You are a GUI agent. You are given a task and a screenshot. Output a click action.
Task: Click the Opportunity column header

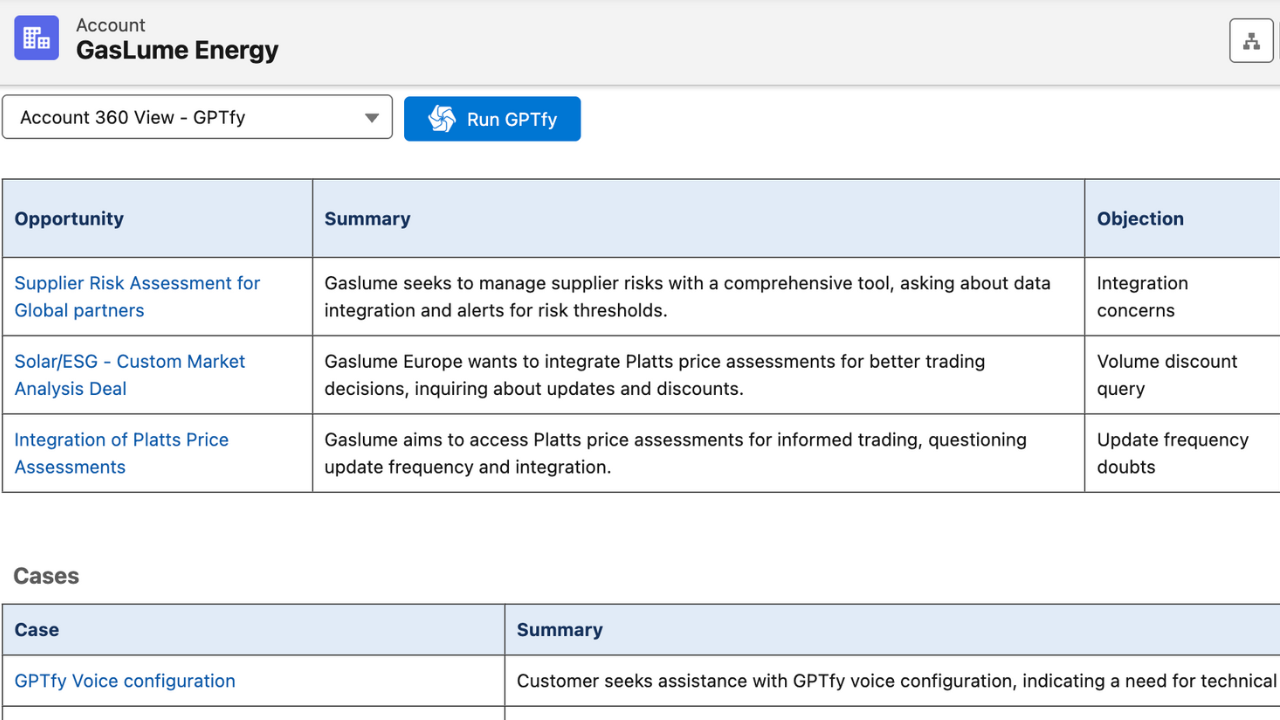(69, 219)
